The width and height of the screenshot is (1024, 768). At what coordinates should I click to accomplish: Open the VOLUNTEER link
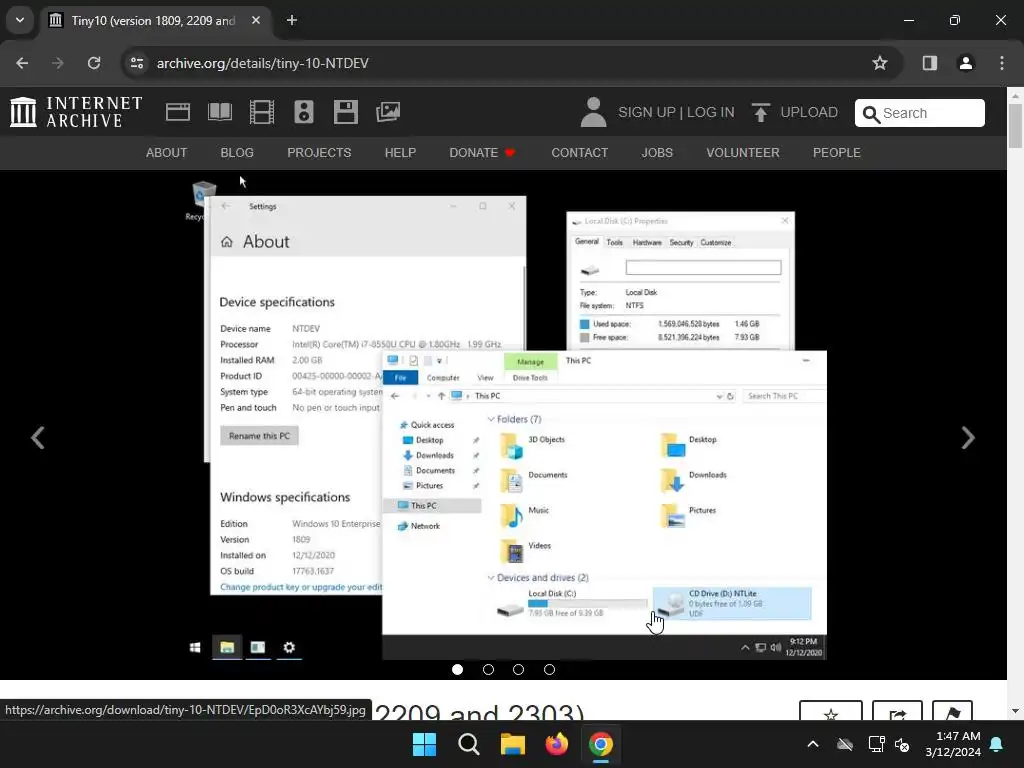point(743,153)
